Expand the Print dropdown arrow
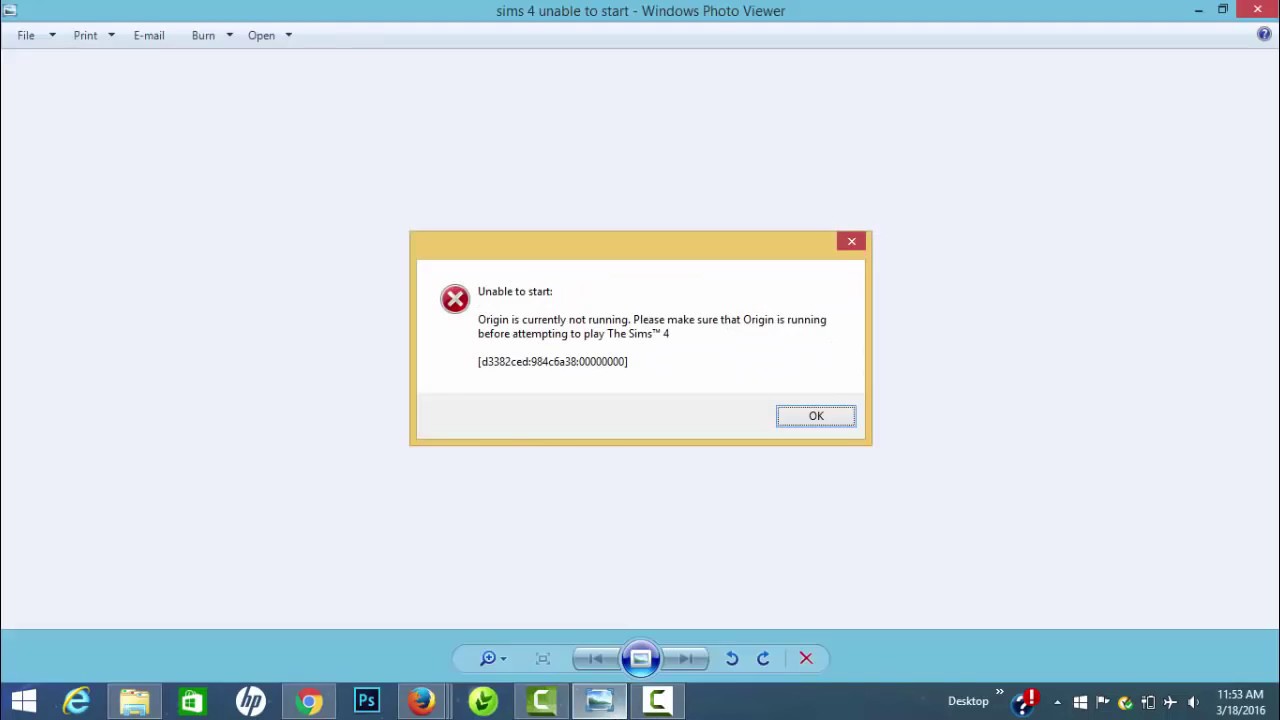 tap(111, 35)
